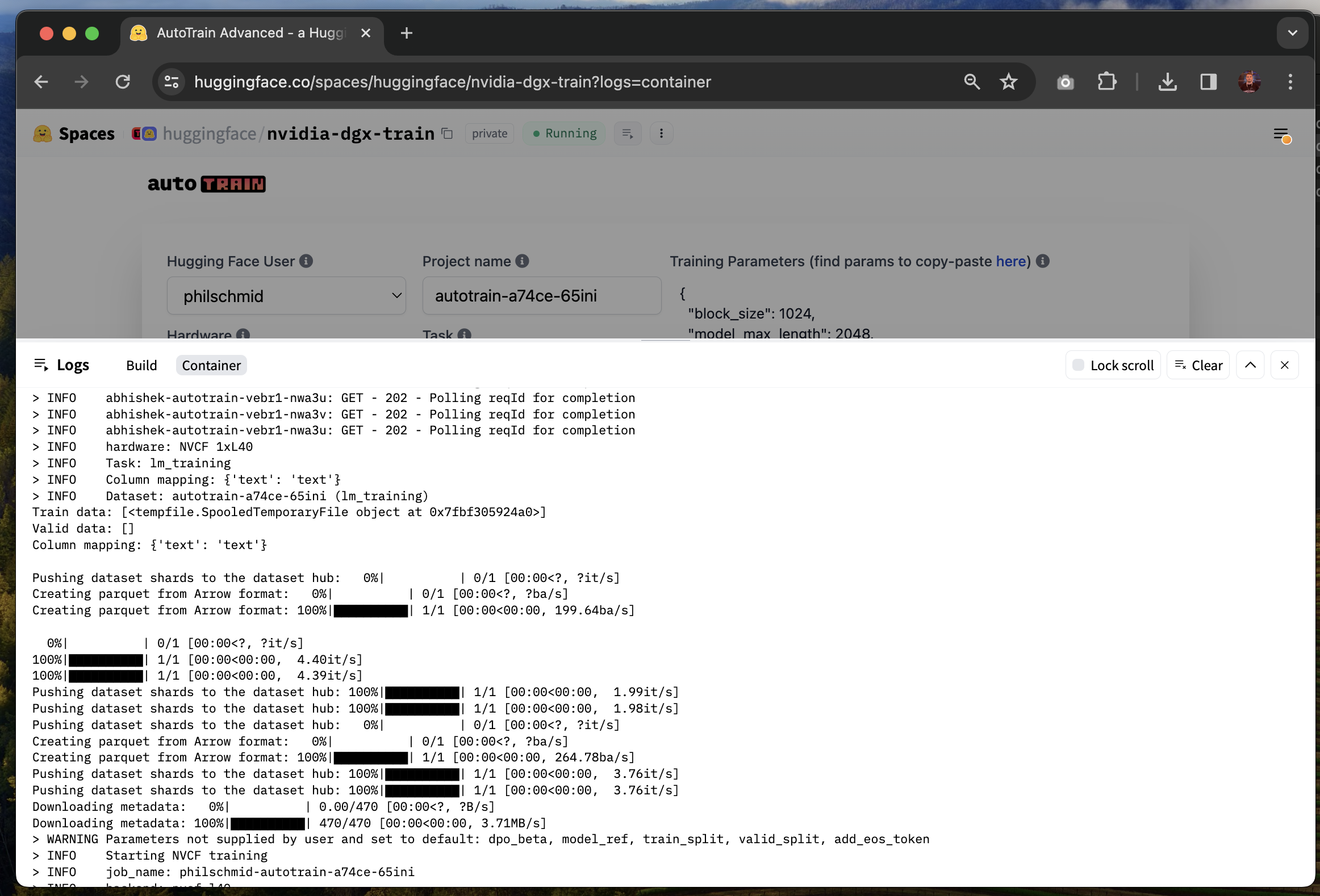This screenshot has height=896, width=1320.
Task: Open the browser extensions puzzle icon
Action: (x=1106, y=82)
